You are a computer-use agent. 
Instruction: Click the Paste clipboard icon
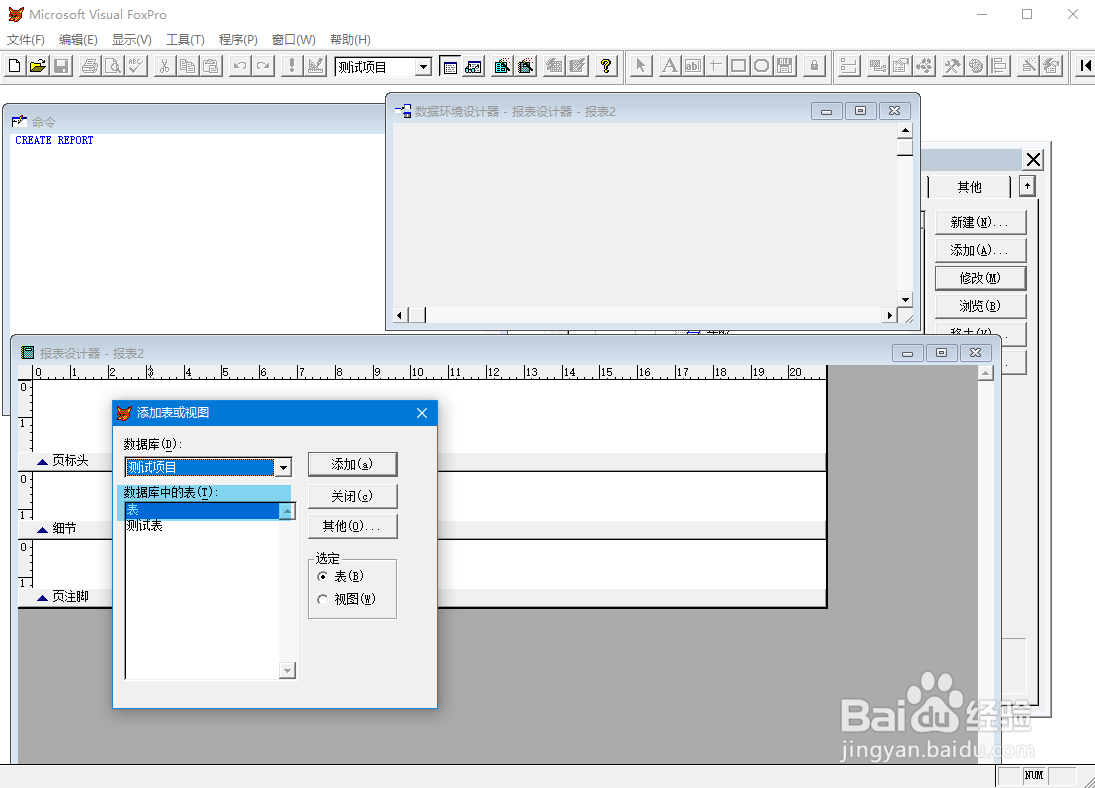pos(211,66)
